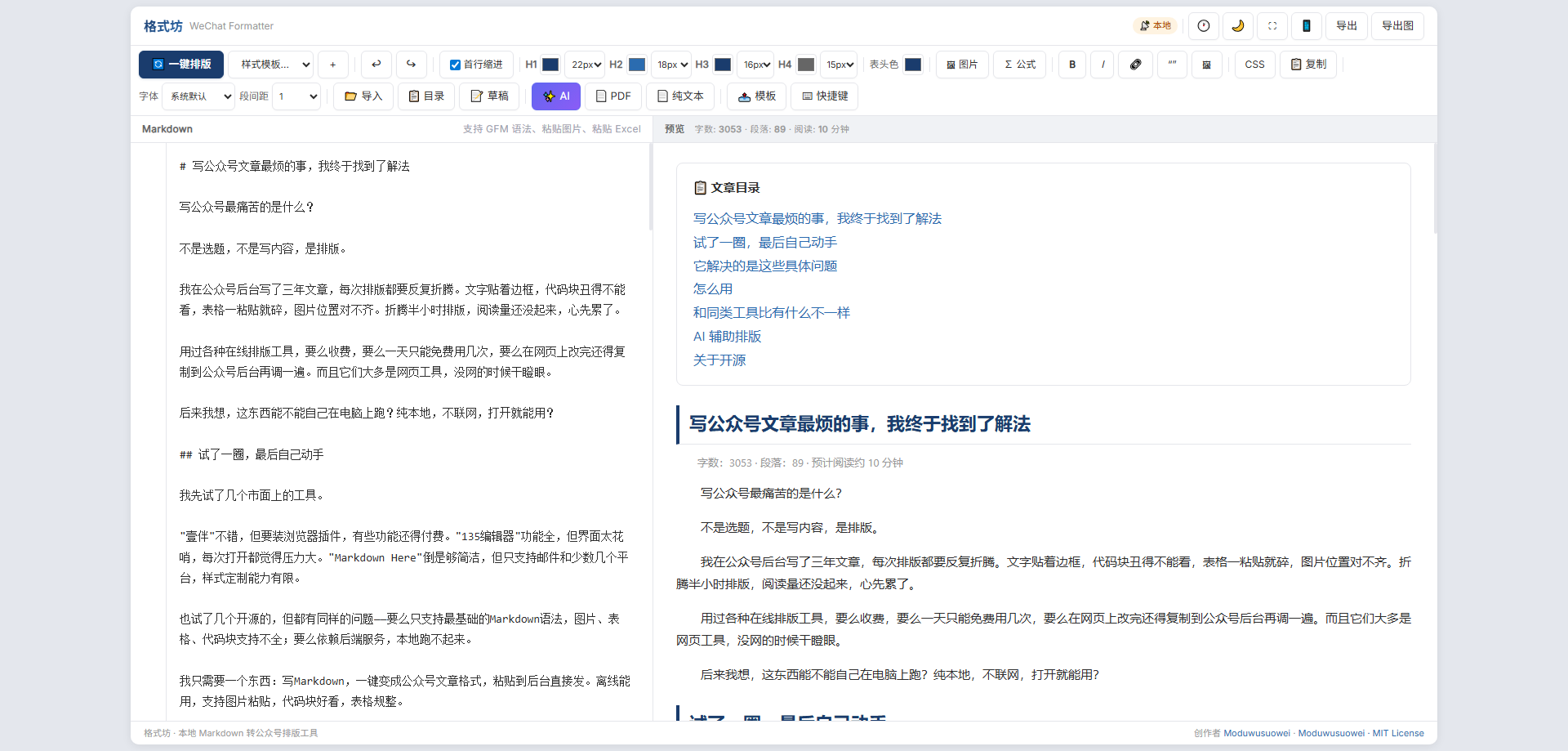
Task: Pick the H4 gray color swatch
Action: [806, 65]
